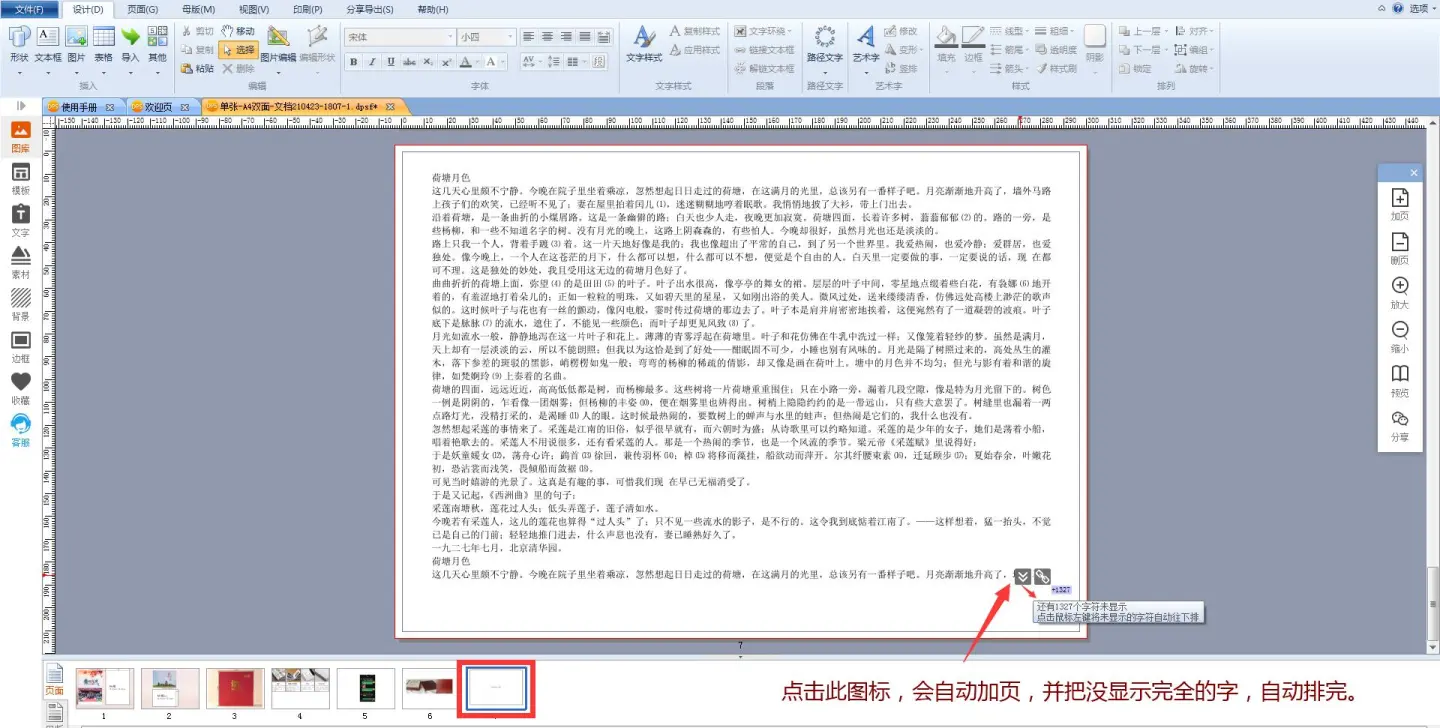Switch to the 欢迎页 document tab
The image size is (1440, 728).
click(158, 107)
